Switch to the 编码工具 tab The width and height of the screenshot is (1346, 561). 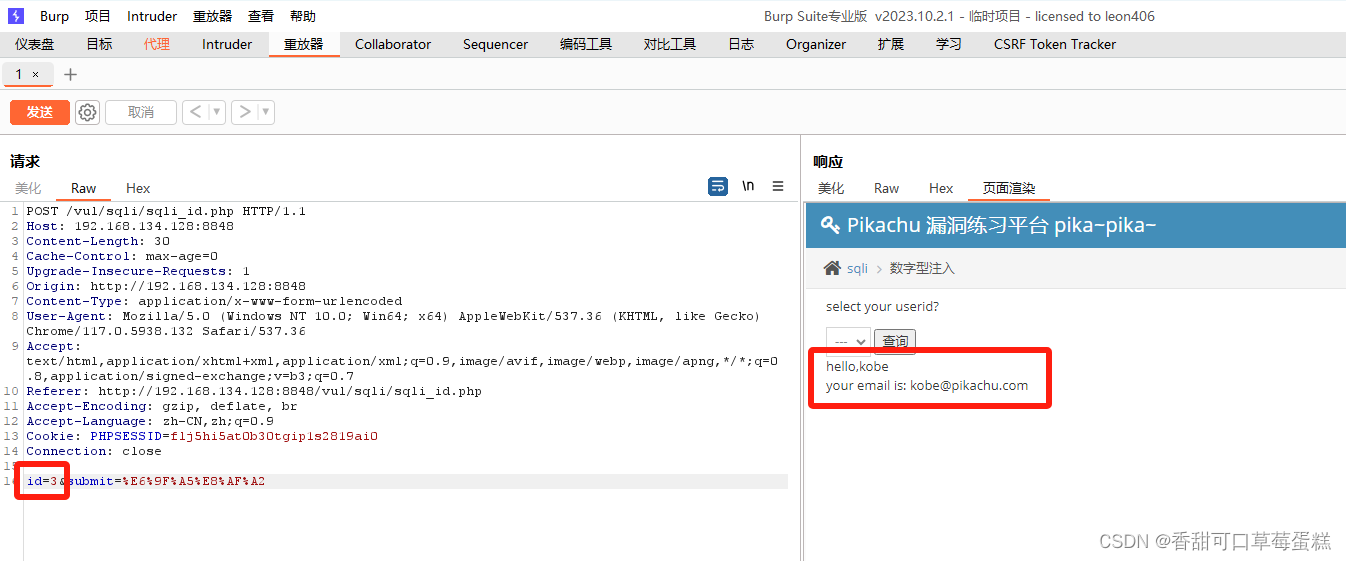pyautogui.click(x=586, y=44)
